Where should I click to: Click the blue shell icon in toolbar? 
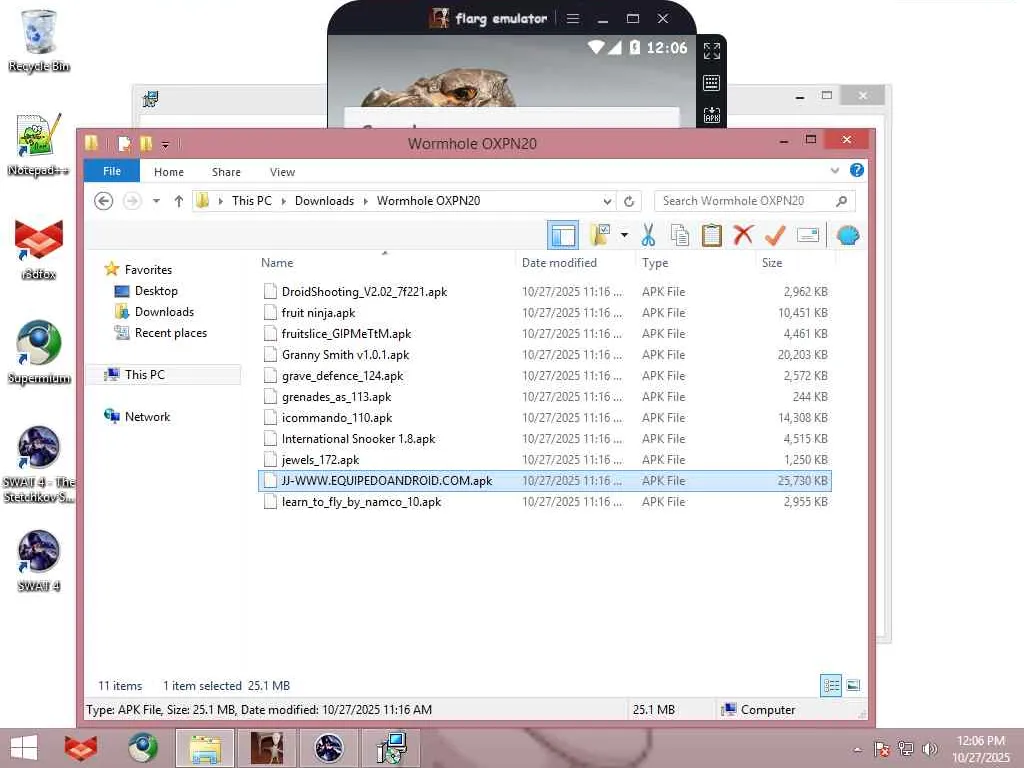pos(848,235)
